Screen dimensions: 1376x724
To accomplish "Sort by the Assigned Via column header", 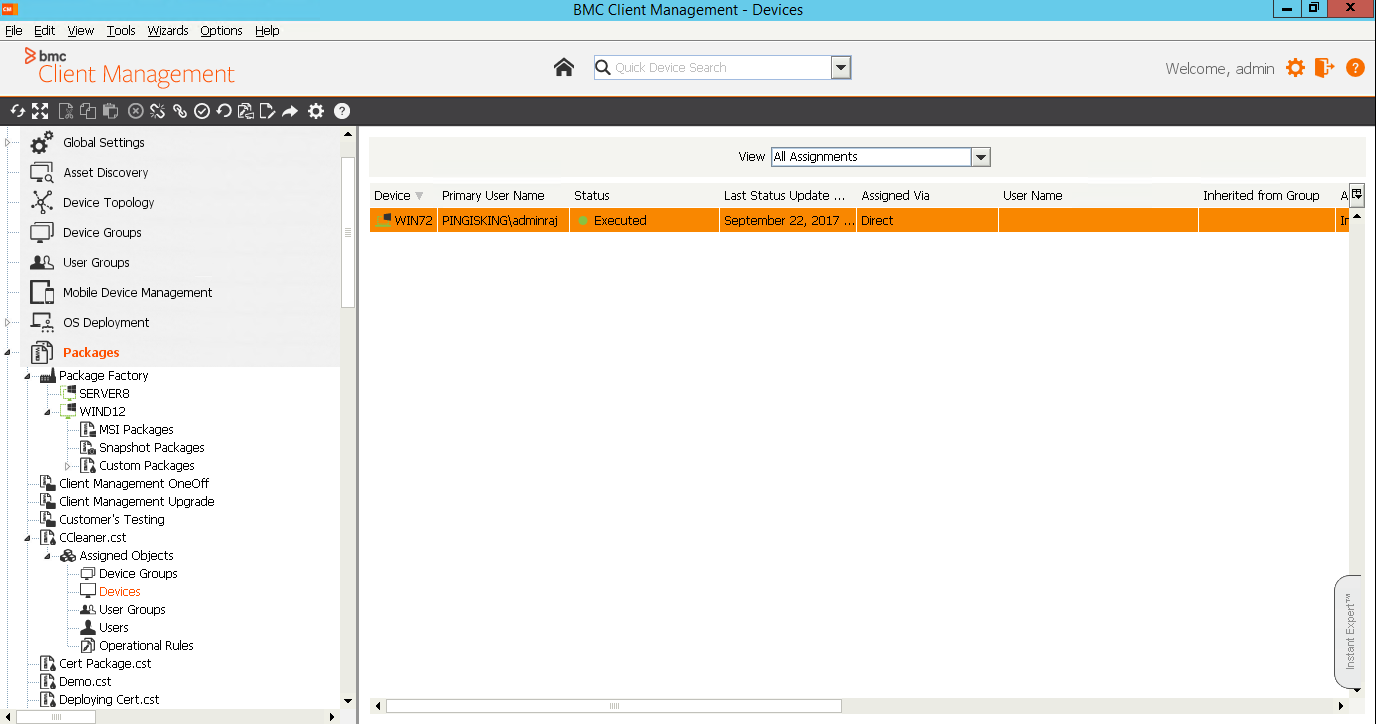I will (x=927, y=196).
